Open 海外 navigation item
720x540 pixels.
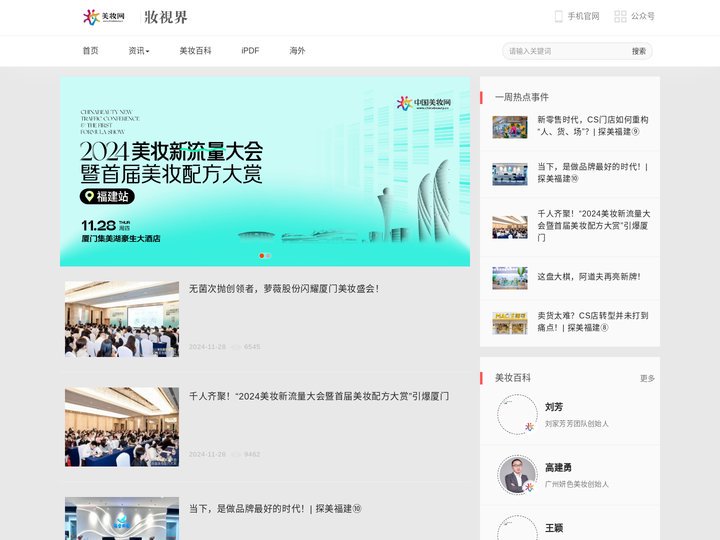297,51
